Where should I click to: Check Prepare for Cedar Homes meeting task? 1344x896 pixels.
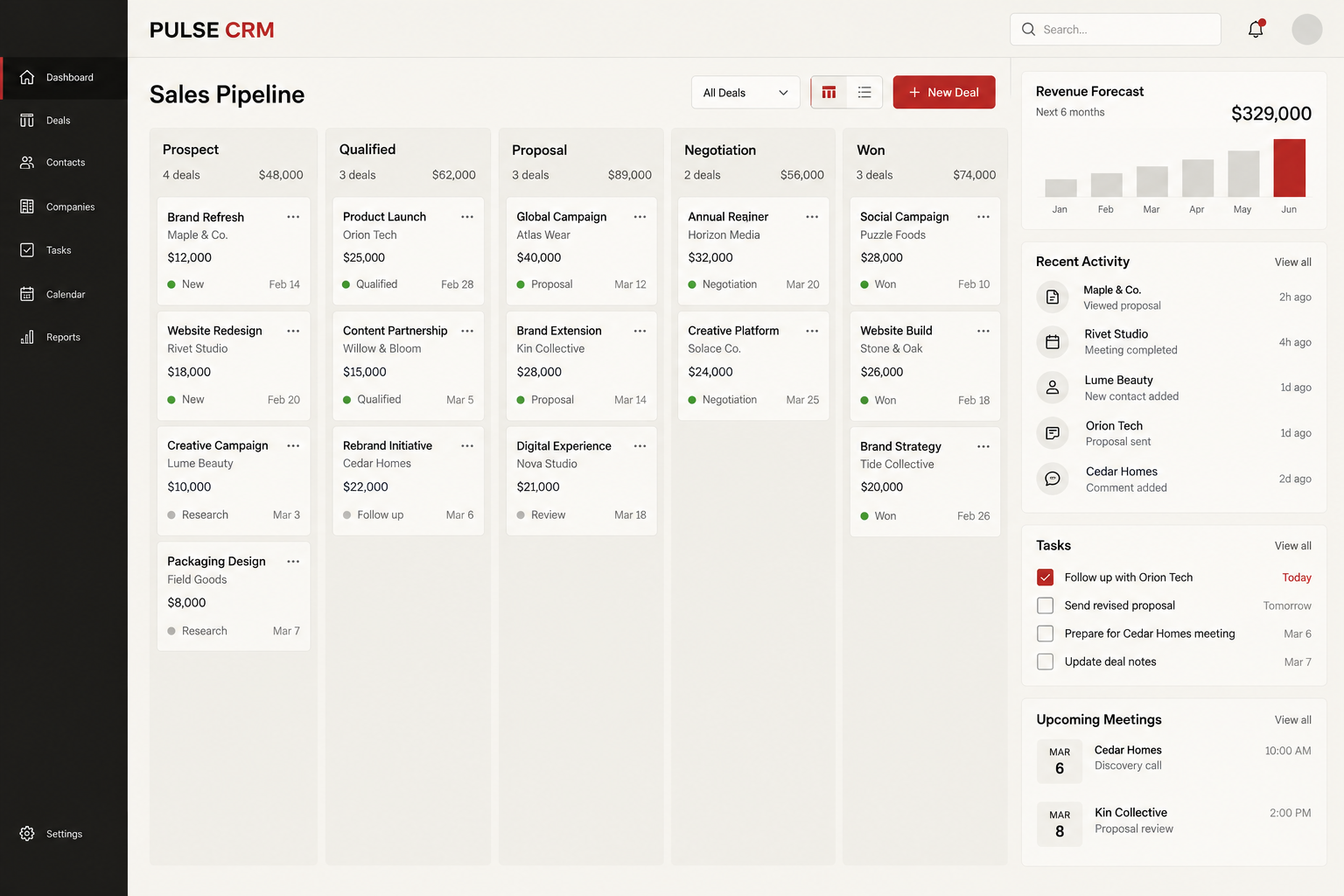1045,633
